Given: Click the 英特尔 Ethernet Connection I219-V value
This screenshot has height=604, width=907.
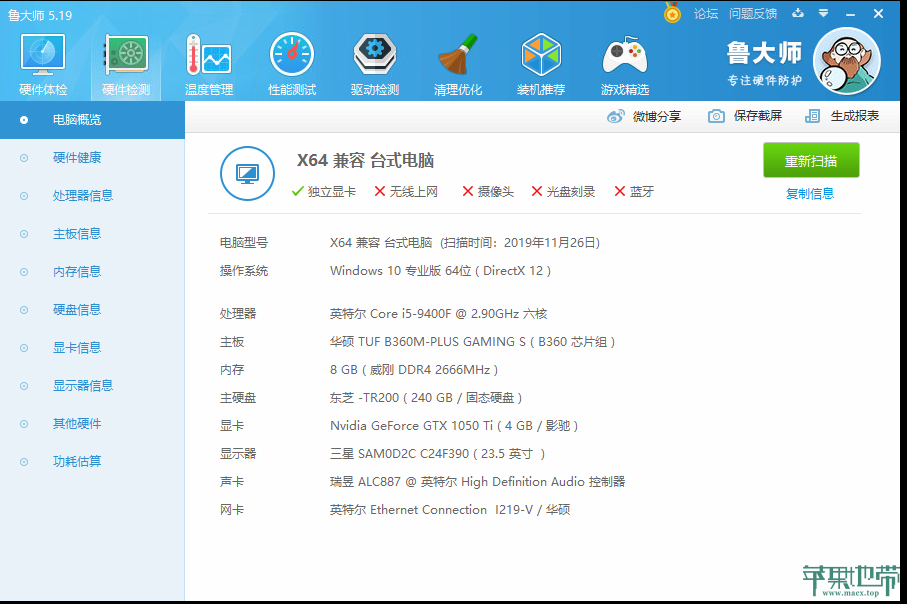Looking at the screenshot, I should 450,510.
